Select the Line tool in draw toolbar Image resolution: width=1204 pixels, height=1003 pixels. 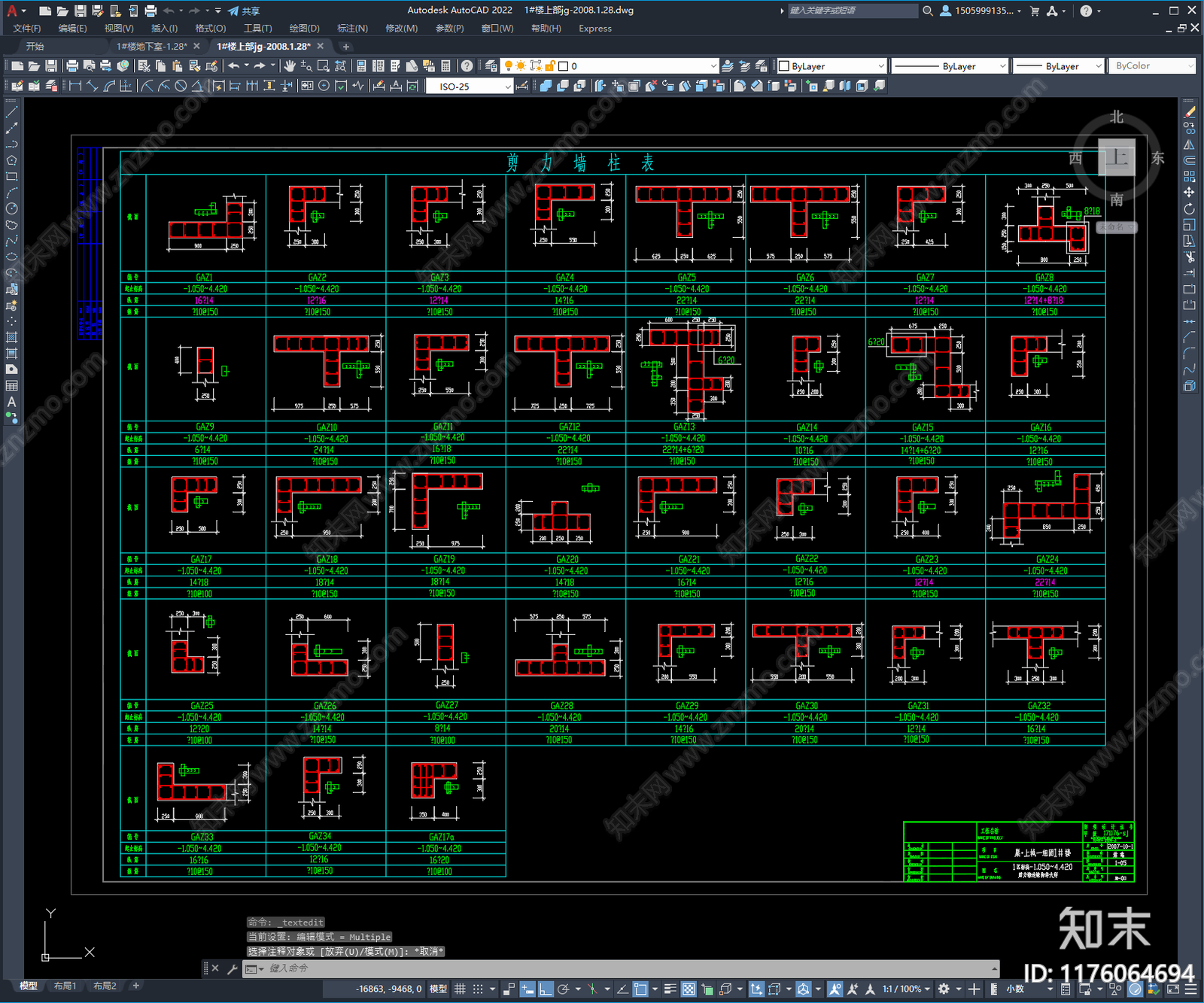pyautogui.click(x=11, y=112)
